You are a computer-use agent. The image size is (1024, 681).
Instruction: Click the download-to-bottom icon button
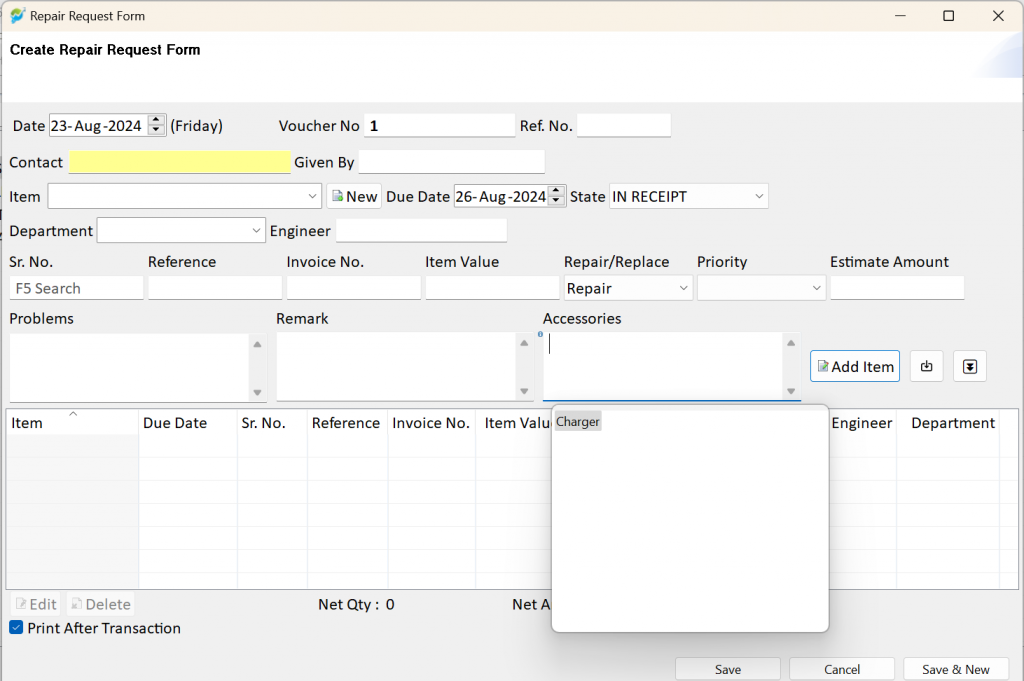(970, 366)
